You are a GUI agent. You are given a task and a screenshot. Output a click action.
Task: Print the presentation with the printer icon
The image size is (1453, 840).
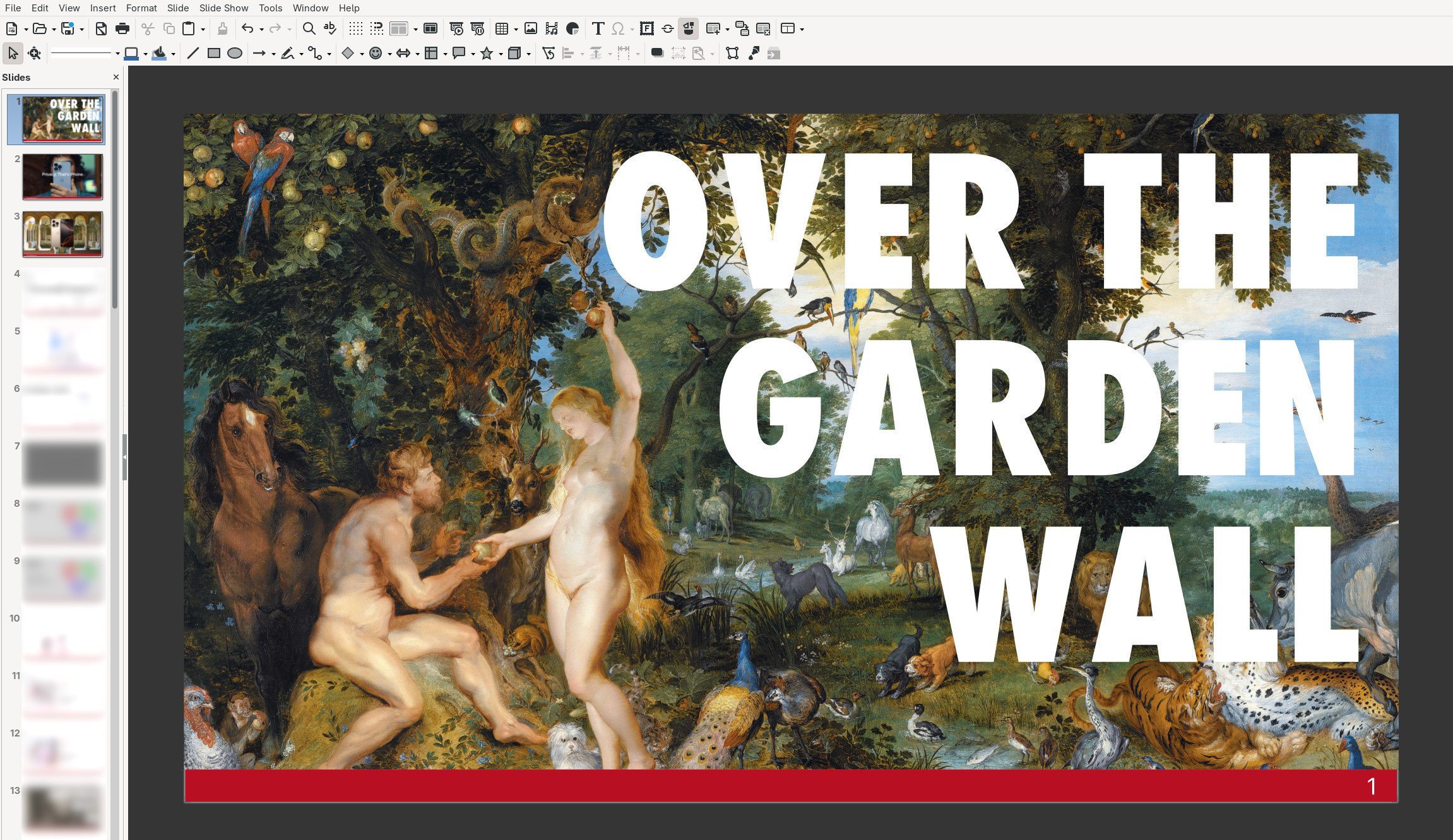pos(122,28)
